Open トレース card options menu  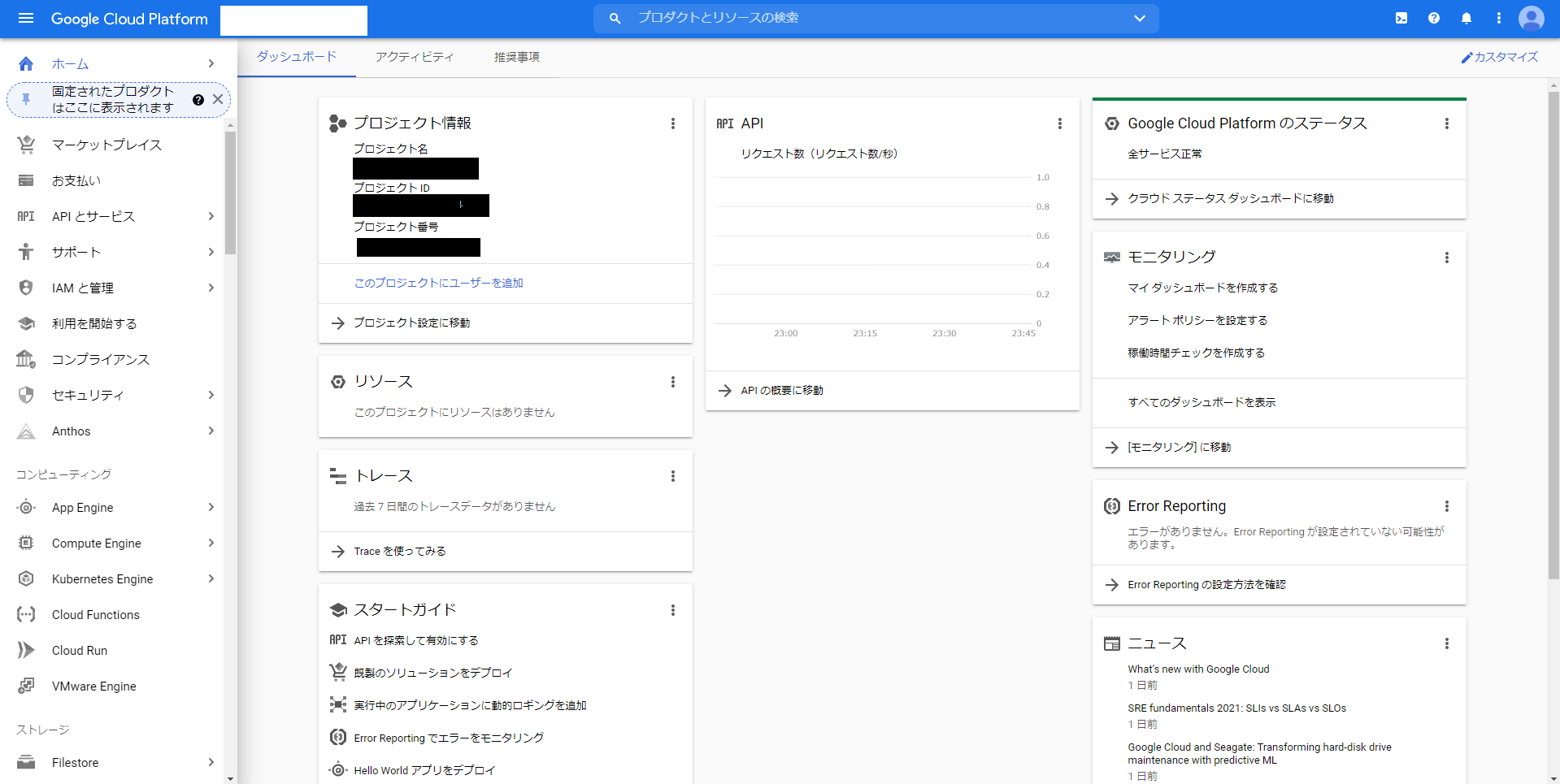(x=673, y=476)
